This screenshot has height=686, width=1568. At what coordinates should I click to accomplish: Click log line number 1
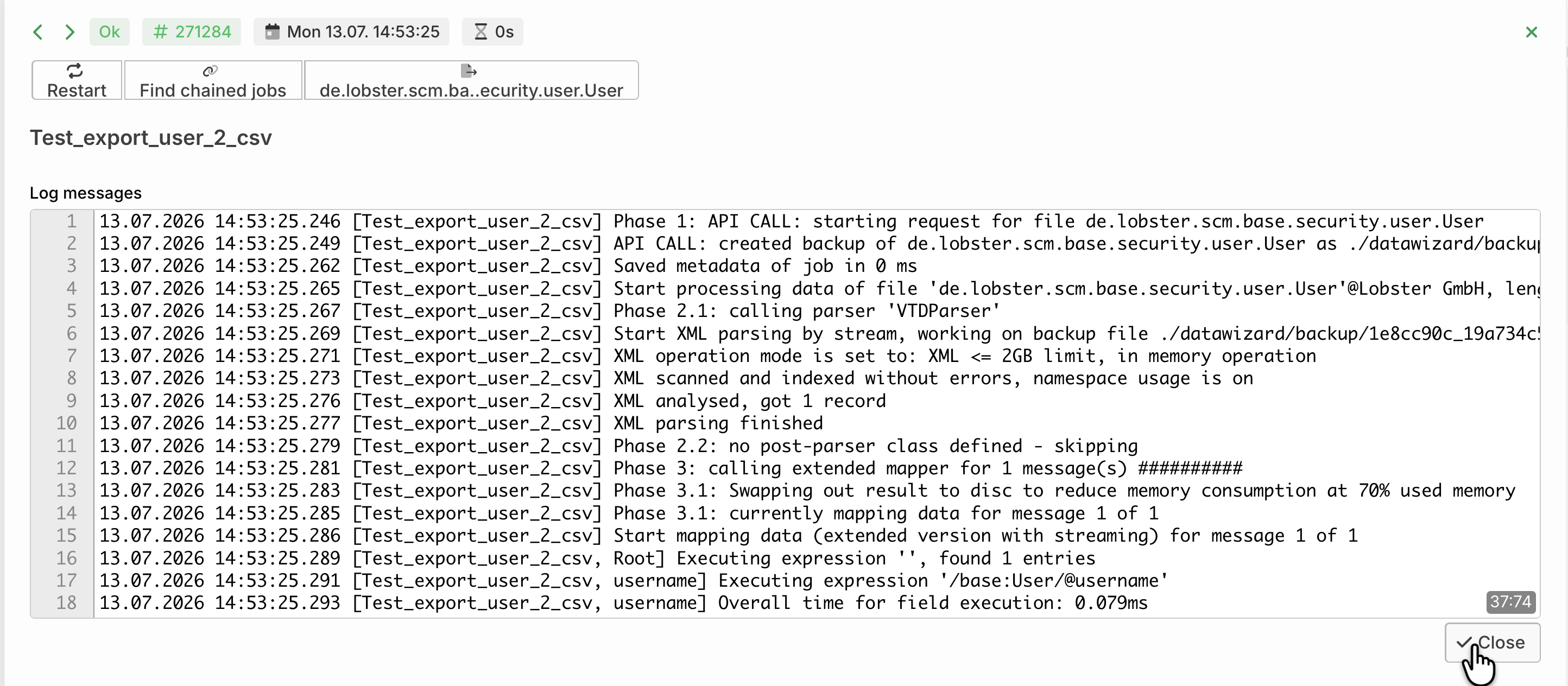tap(71, 221)
